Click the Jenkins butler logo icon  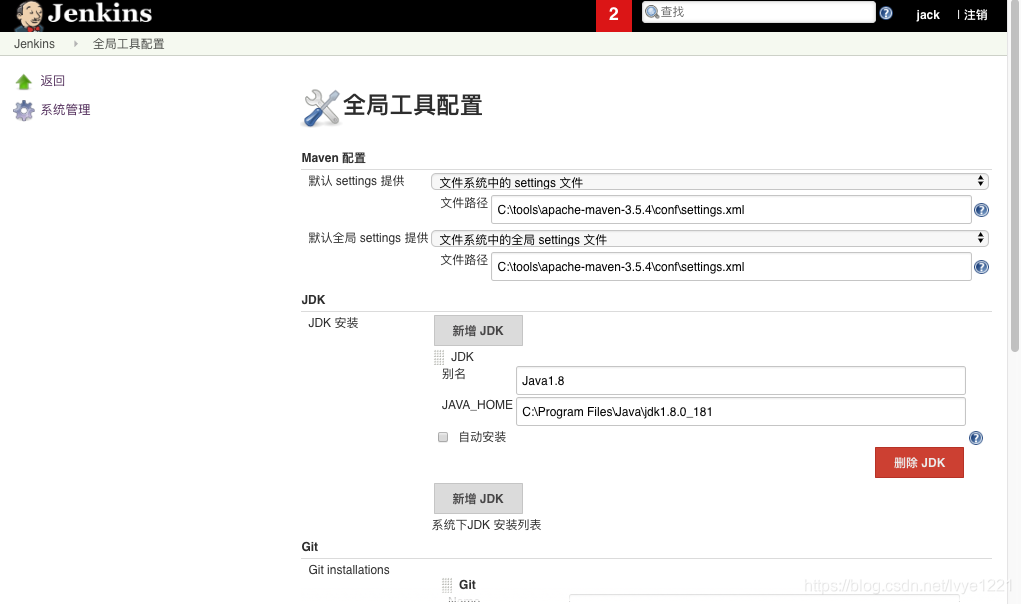click(x=29, y=16)
